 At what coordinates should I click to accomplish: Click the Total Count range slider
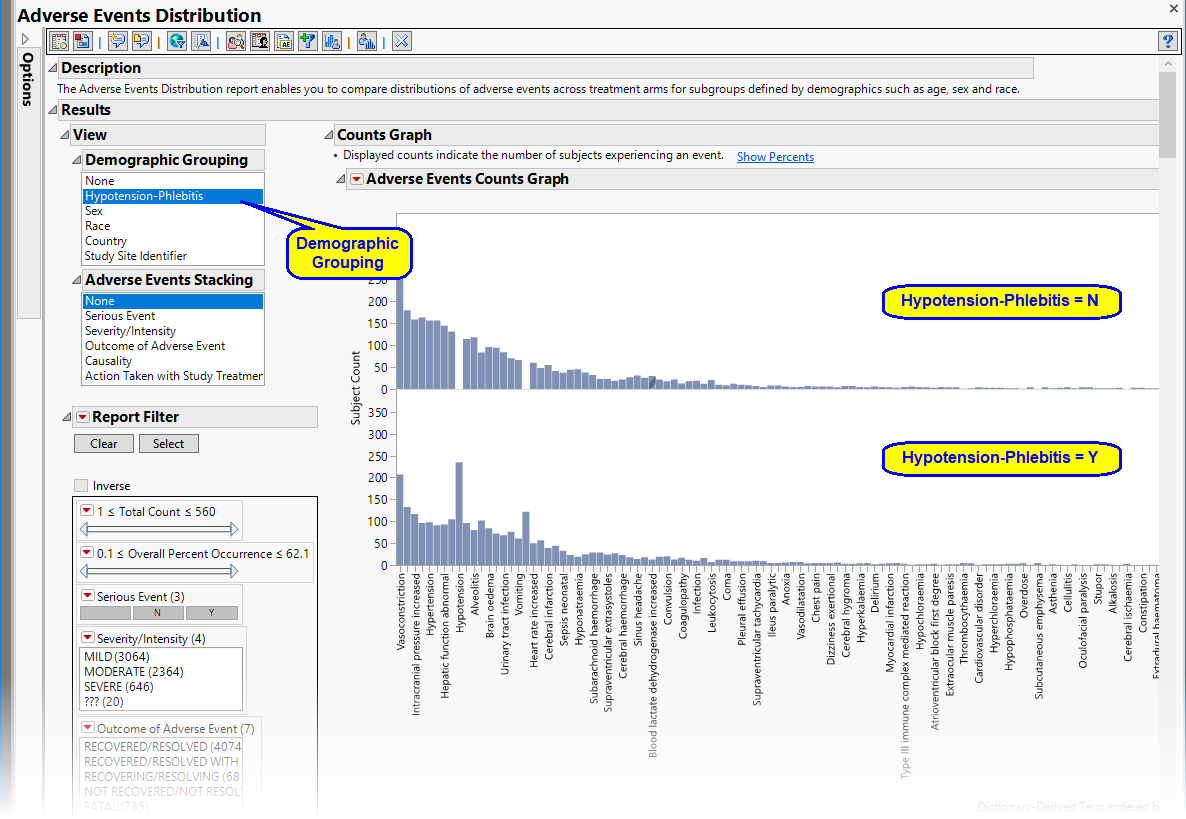pos(158,529)
